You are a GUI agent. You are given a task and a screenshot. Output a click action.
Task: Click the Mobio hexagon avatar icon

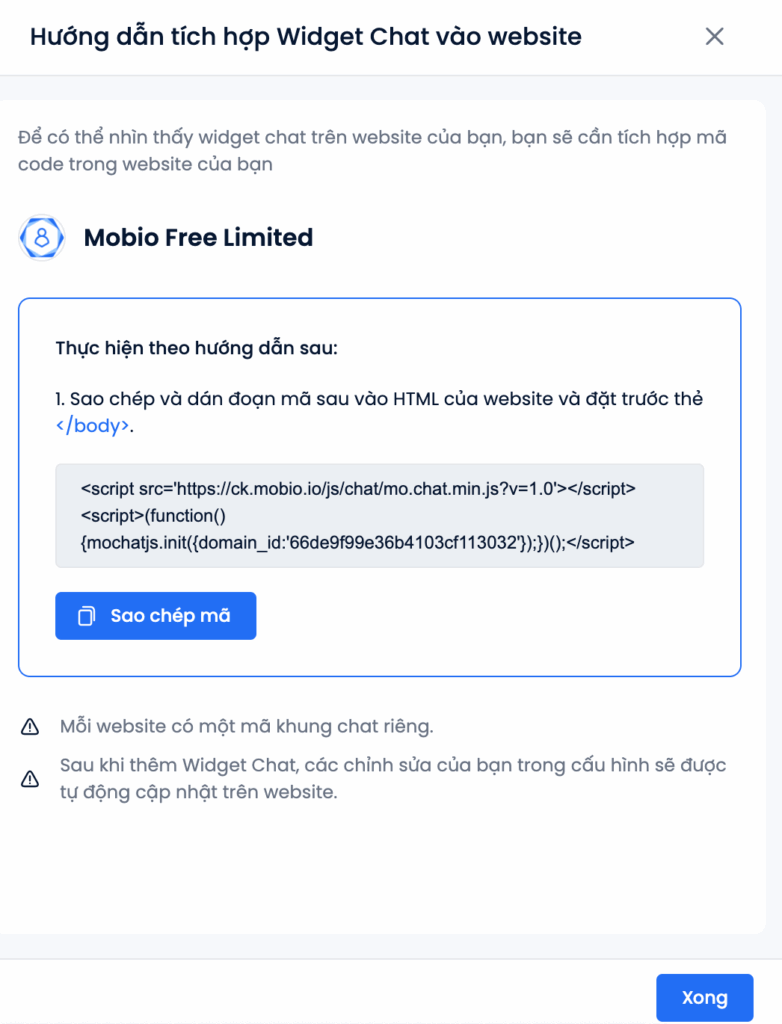pos(42,237)
